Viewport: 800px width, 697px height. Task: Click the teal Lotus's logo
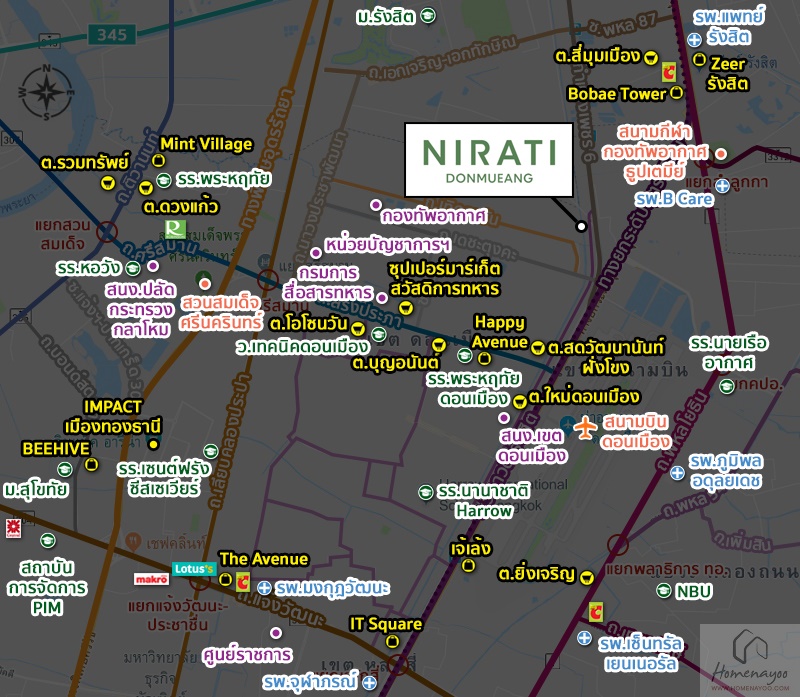pos(194,568)
